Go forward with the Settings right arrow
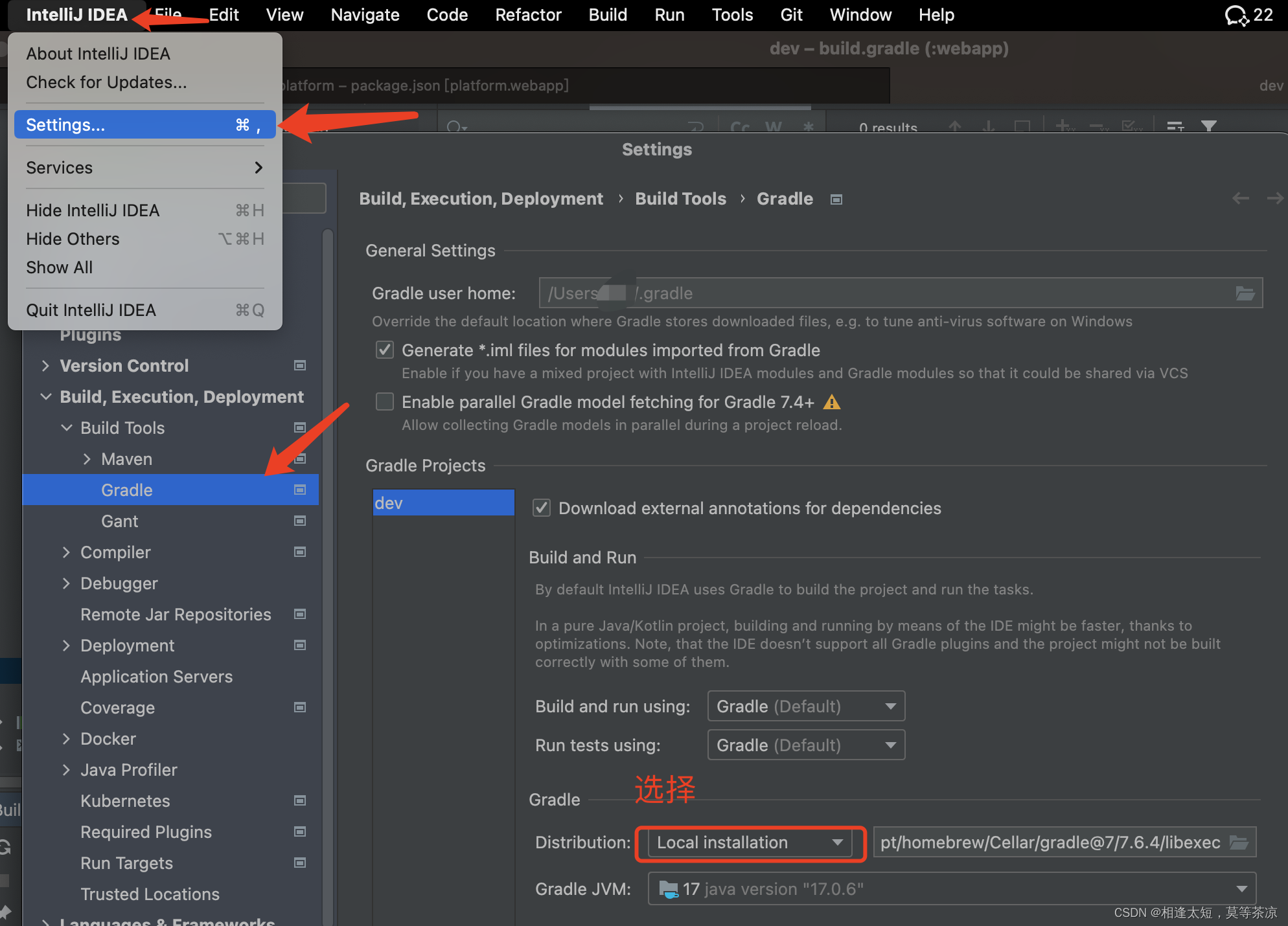The height and width of the screenshot is (926, 1288). click(x=1275, y=198)
